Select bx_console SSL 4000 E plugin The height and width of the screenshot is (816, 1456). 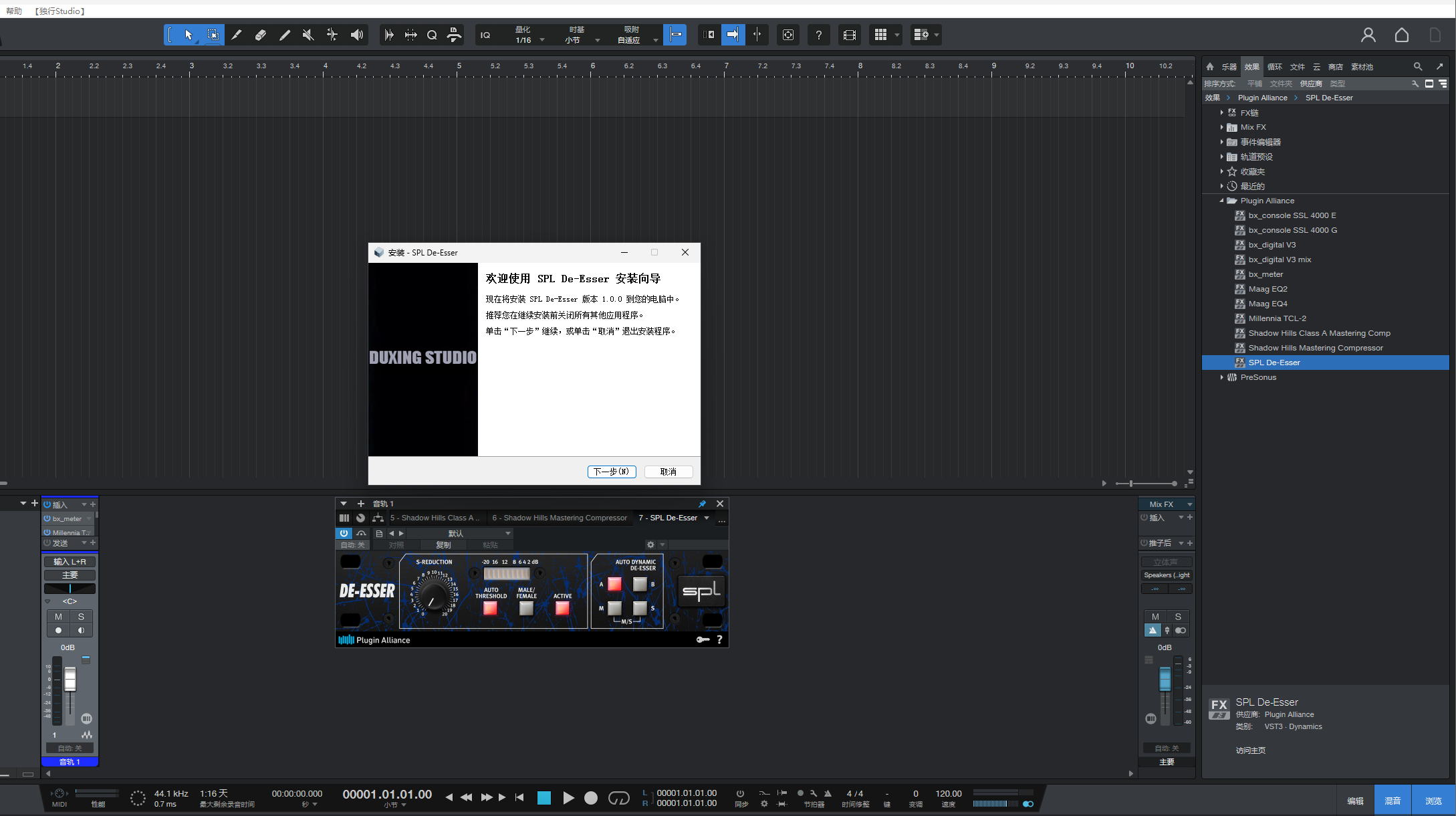point(1292,215)
